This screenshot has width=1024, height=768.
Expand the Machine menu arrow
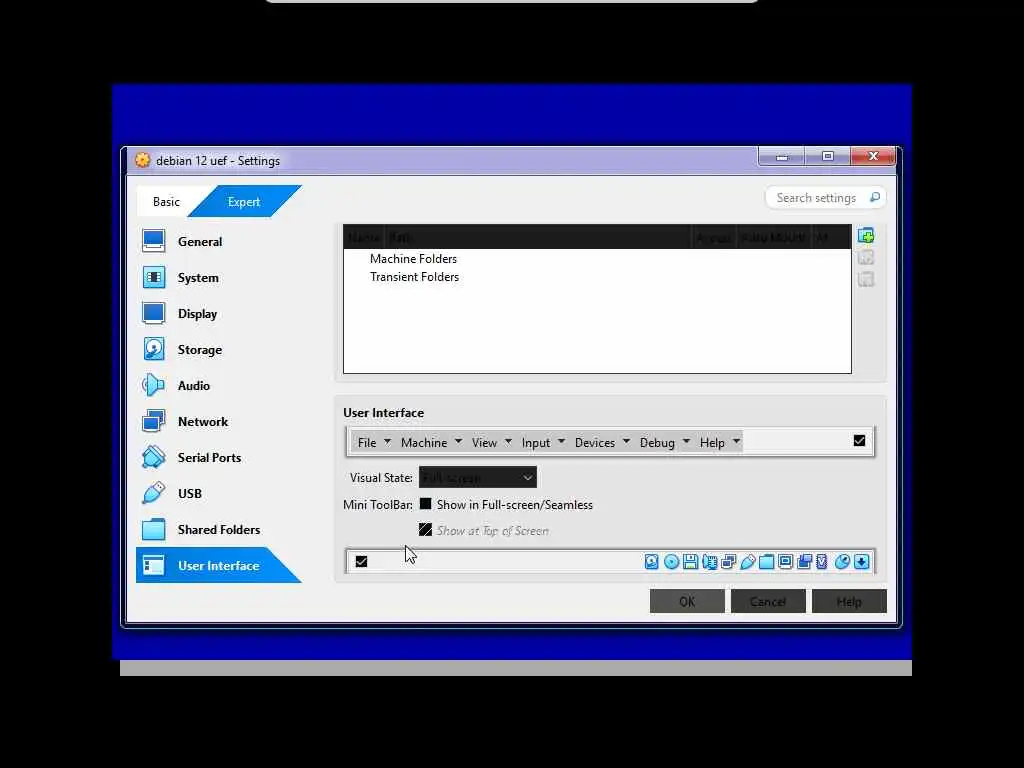click(458, 442)
